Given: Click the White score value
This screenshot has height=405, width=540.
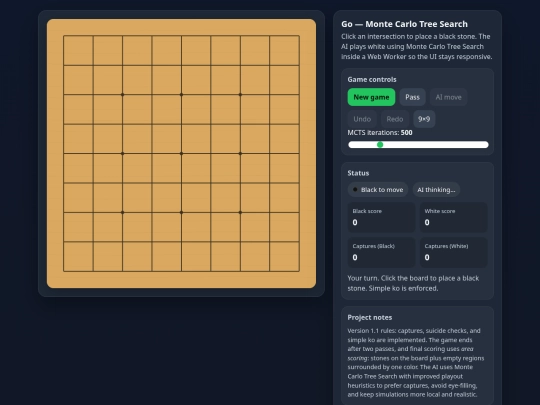Looking at the screenshot, I should coord(427,222).
